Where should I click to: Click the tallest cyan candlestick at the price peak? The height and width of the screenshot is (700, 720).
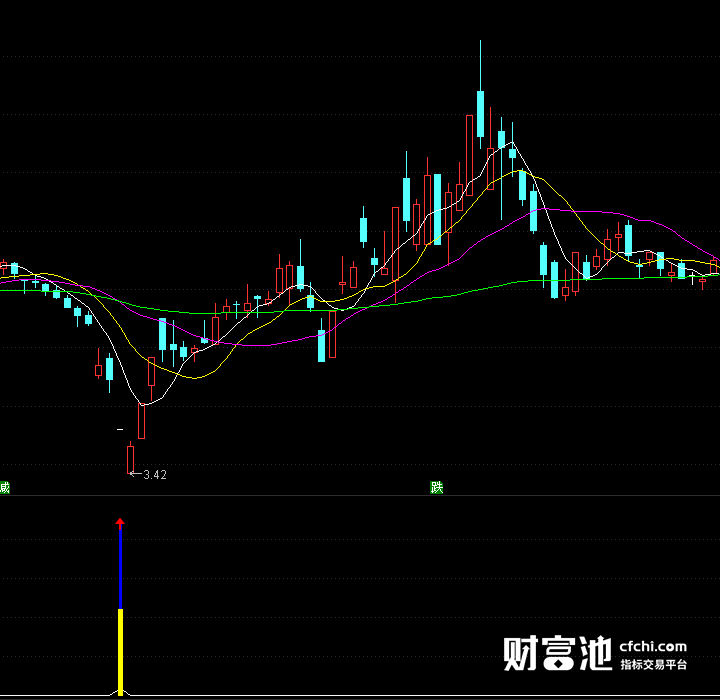480,114
